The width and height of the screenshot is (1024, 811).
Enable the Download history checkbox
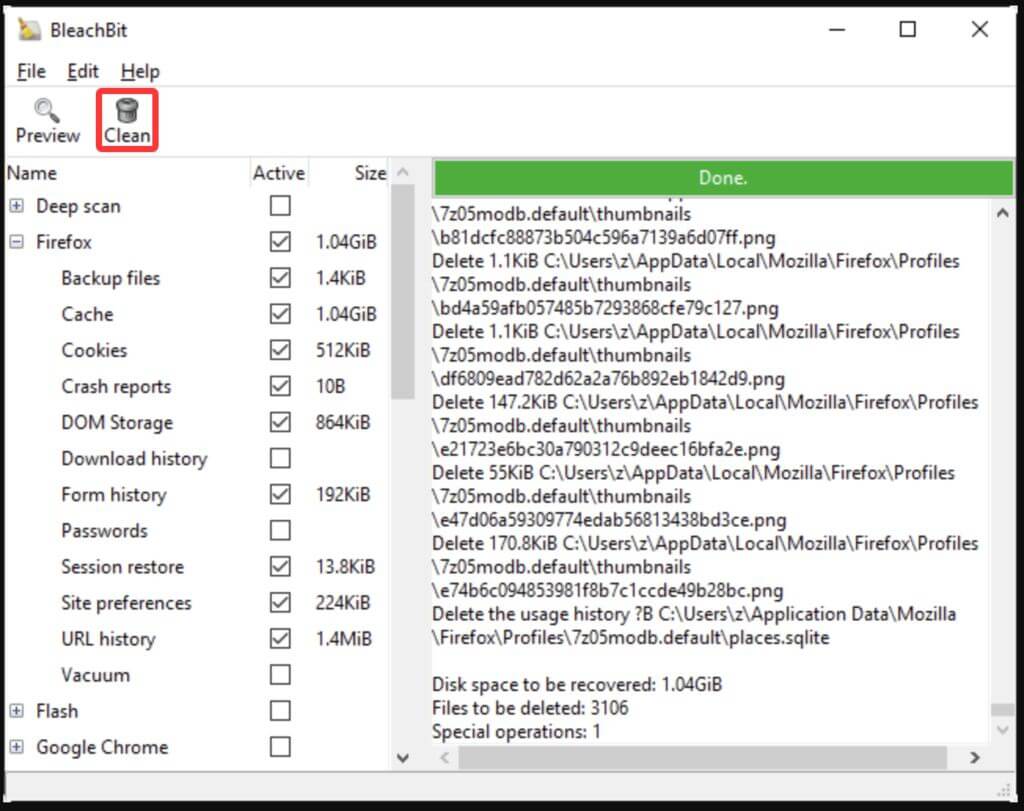point(281,458)
